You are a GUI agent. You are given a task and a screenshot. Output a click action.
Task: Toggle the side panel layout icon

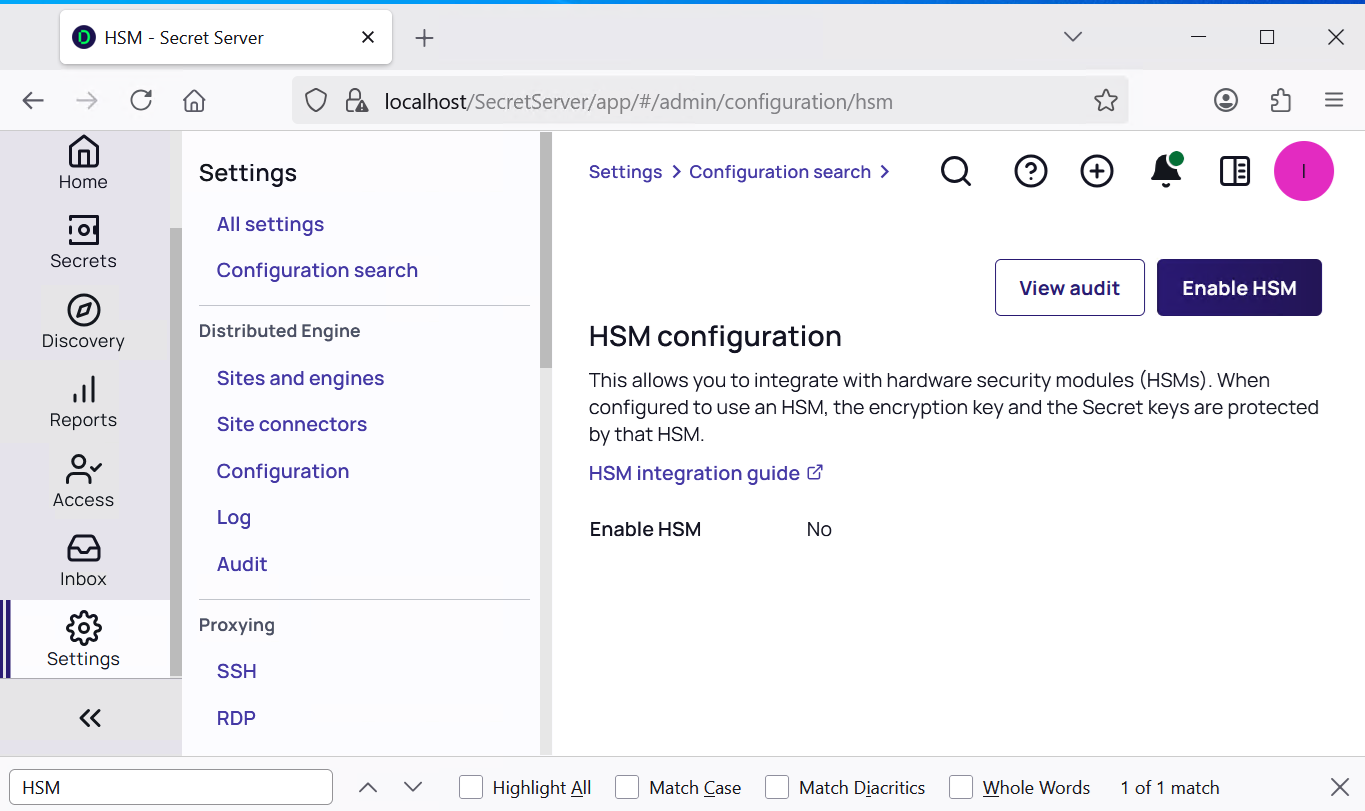coord(1235,172)
